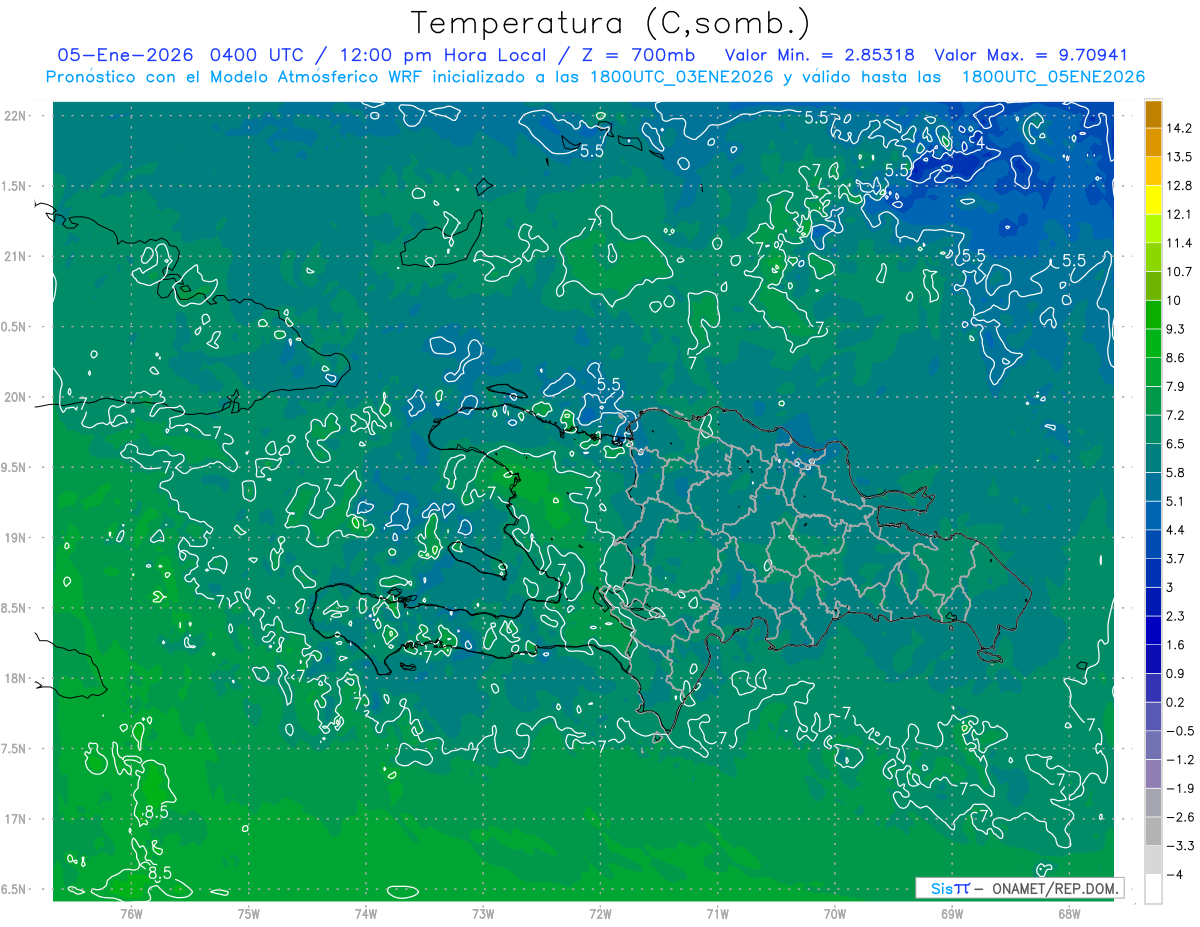This screenshot has width=1200, height=927.
Task: Pick the yellow swatch between 12.1 and 12.8
Action: (x=1153, y=200)
